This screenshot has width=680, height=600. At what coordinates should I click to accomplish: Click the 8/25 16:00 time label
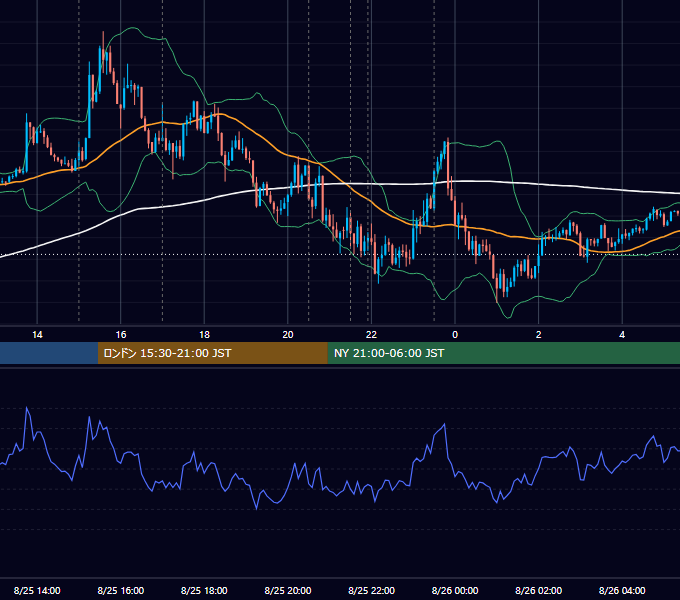point(121,590)
